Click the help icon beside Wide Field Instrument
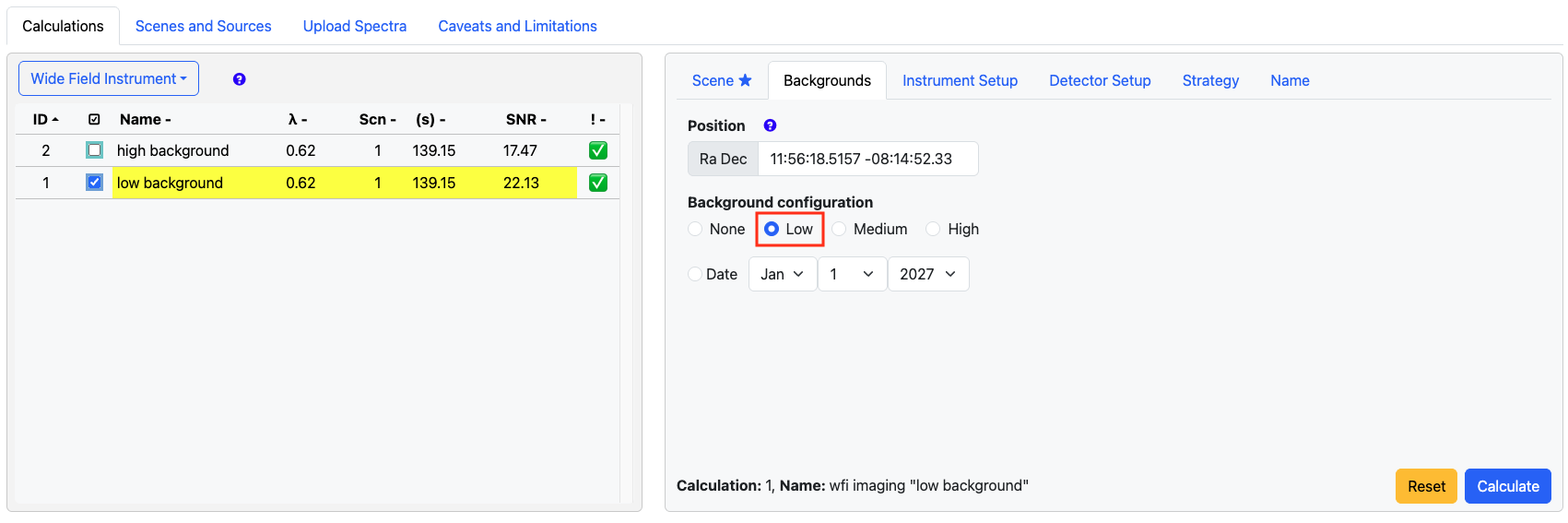 click(239, 79)
